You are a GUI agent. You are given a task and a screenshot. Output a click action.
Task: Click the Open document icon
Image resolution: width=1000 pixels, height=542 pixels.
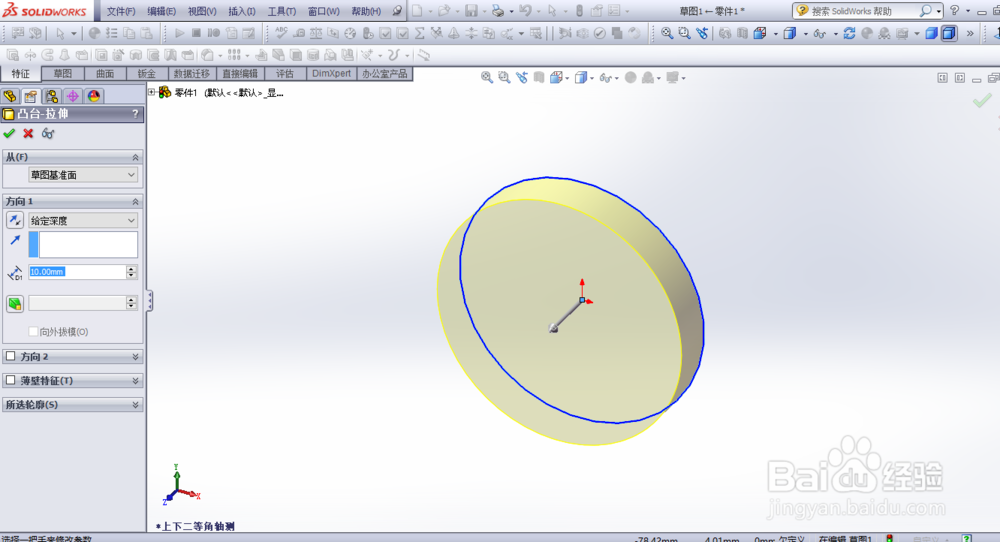click(x=444, y=11)
